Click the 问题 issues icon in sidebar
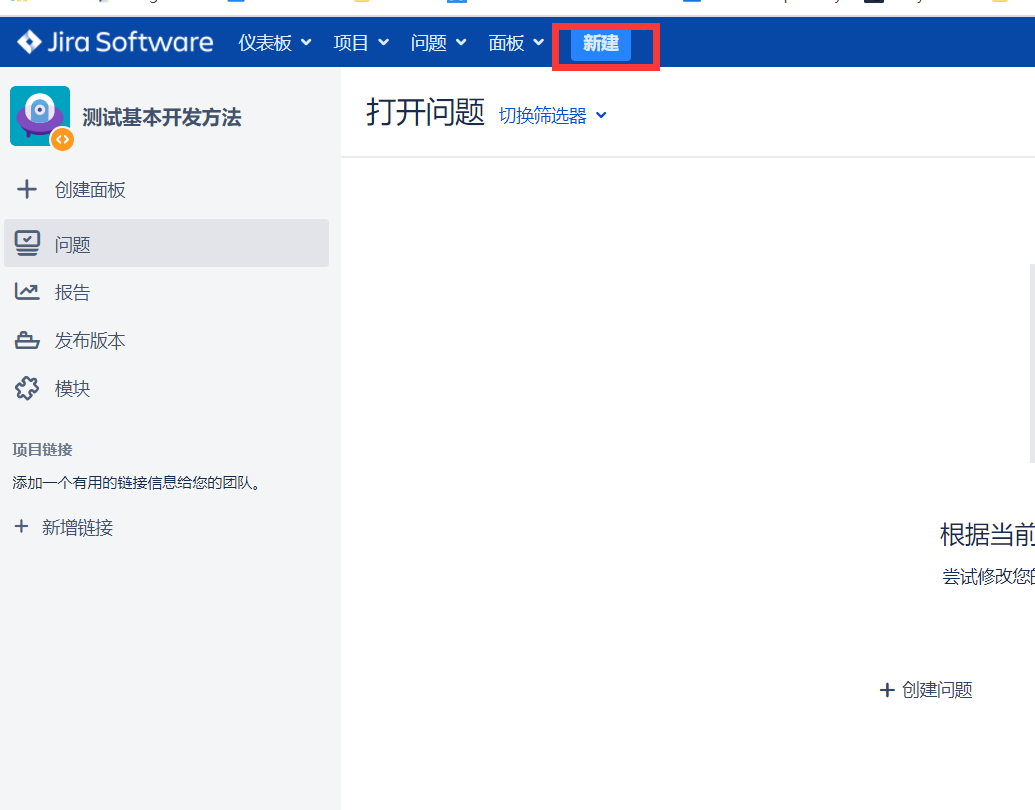The width and height of the screenshot is (1035, 810). click(26, 242)
